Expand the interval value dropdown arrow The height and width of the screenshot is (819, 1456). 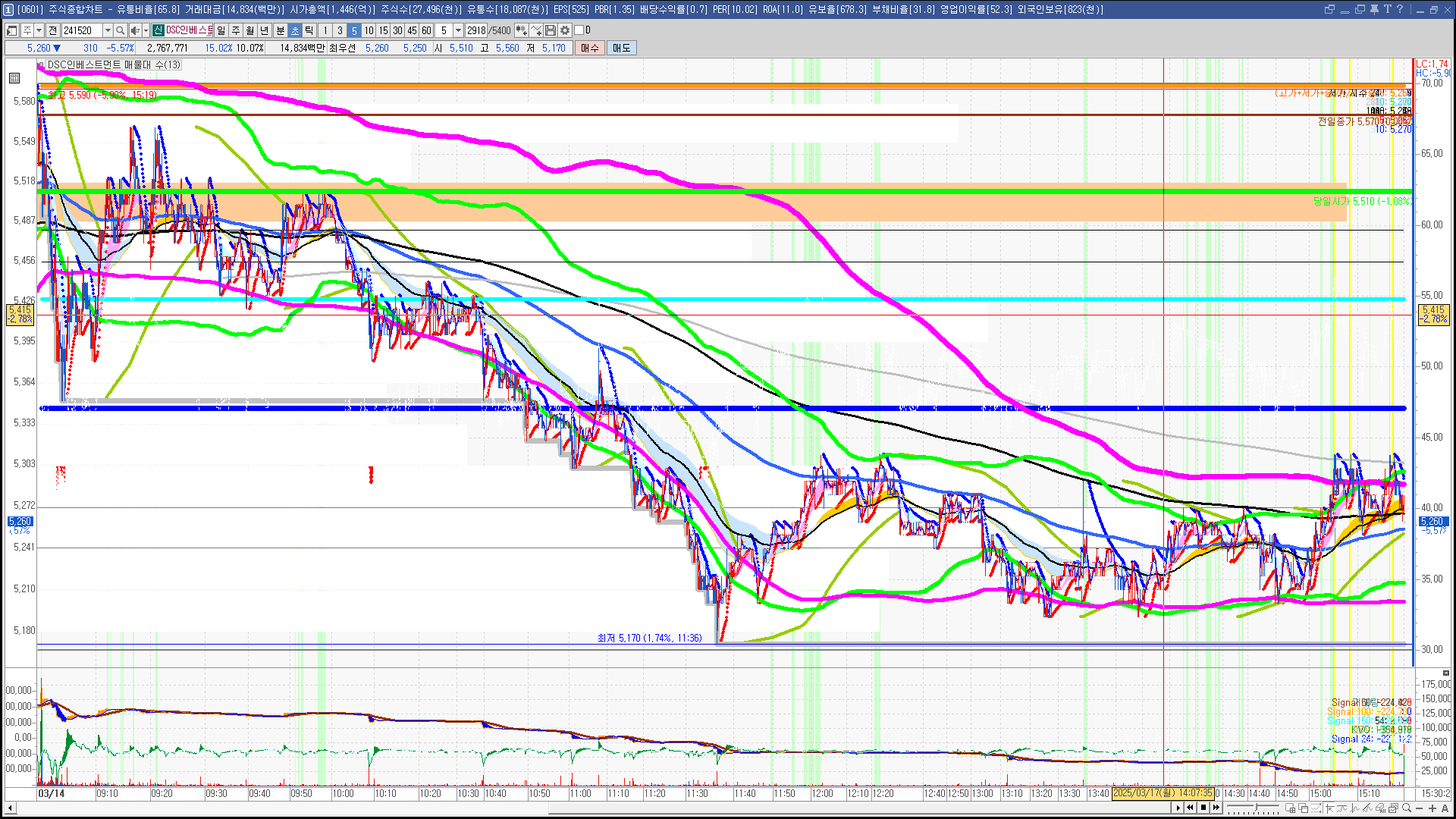458,30
